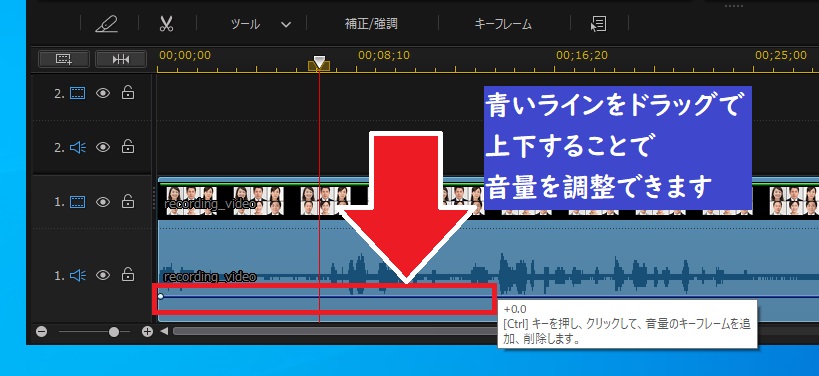The height and width of the screenshot is (376, 819).
Task: Click the list/details icon in toolbar
Action: pos(599,24)
